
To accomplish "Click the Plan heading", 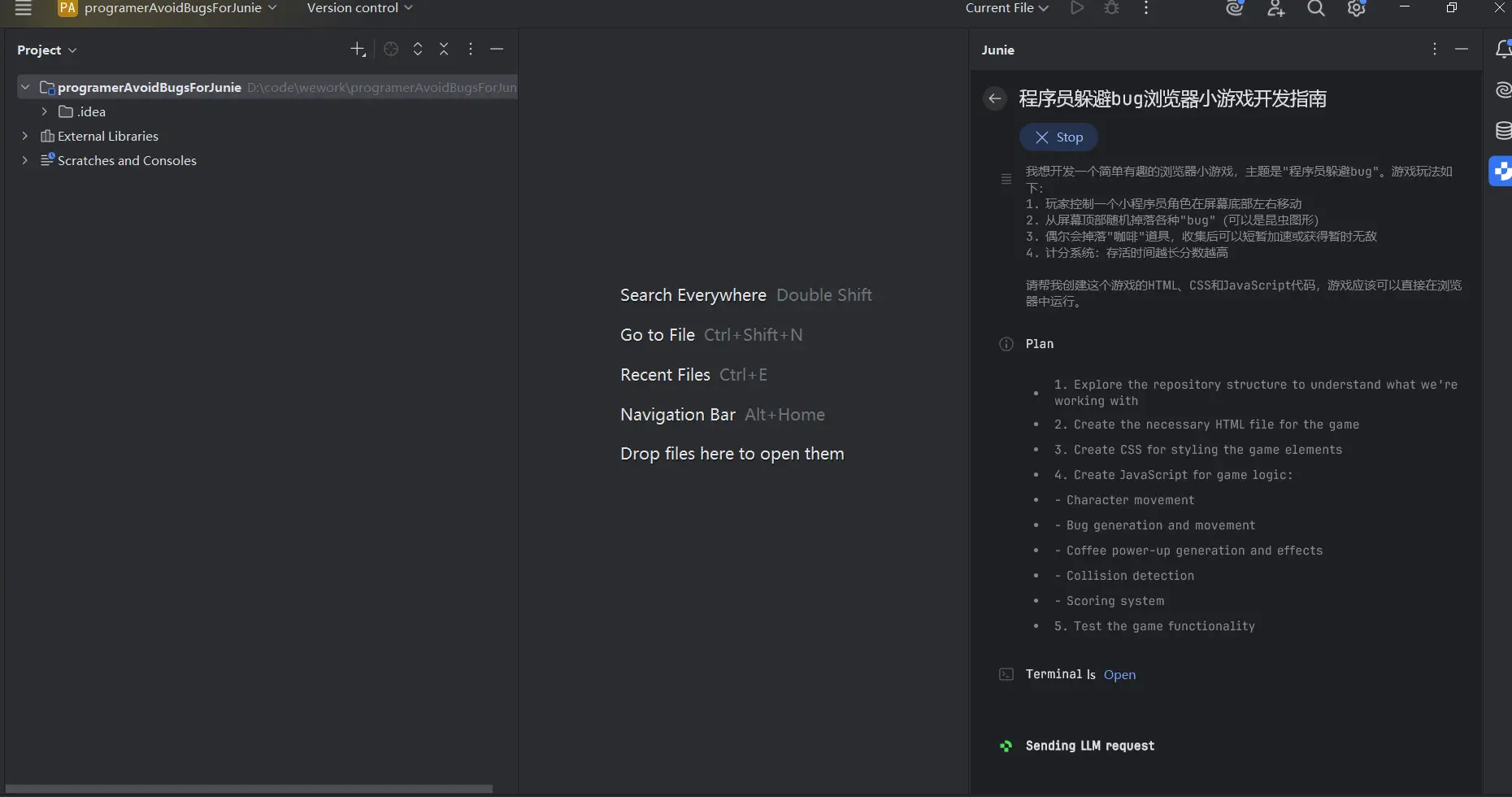I will coord(1040,344).
